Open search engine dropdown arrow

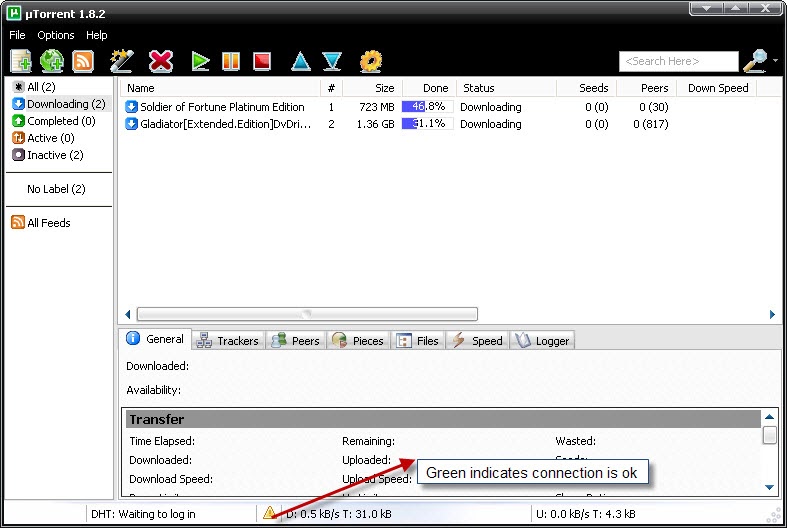(x=775, y=61)
